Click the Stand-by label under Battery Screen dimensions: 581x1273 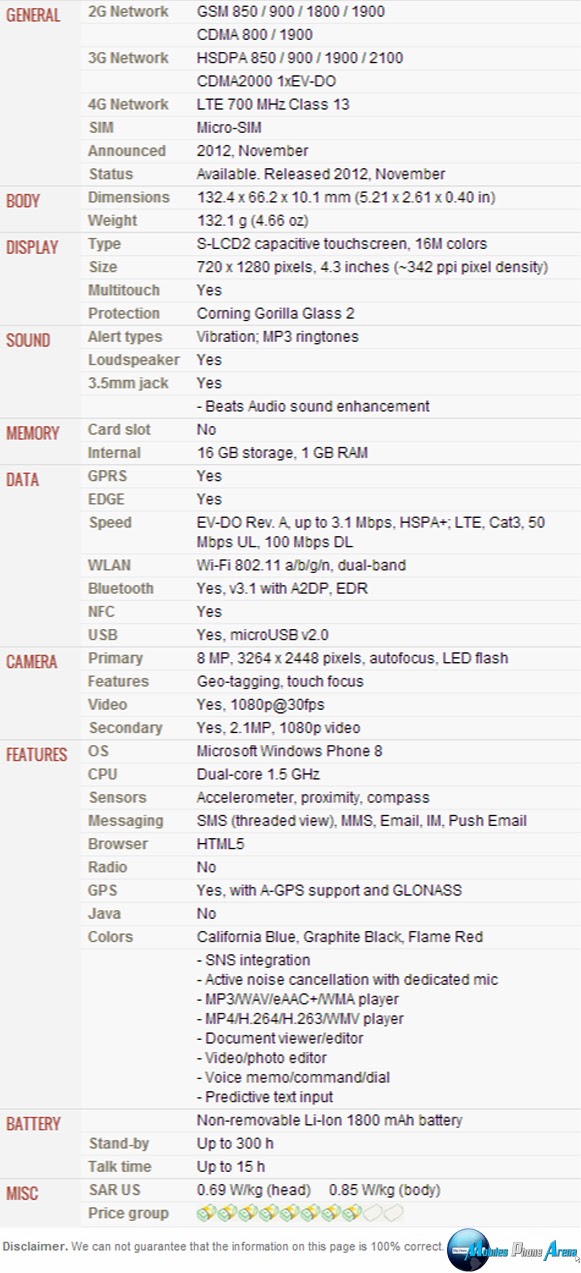pos(118,1143)
